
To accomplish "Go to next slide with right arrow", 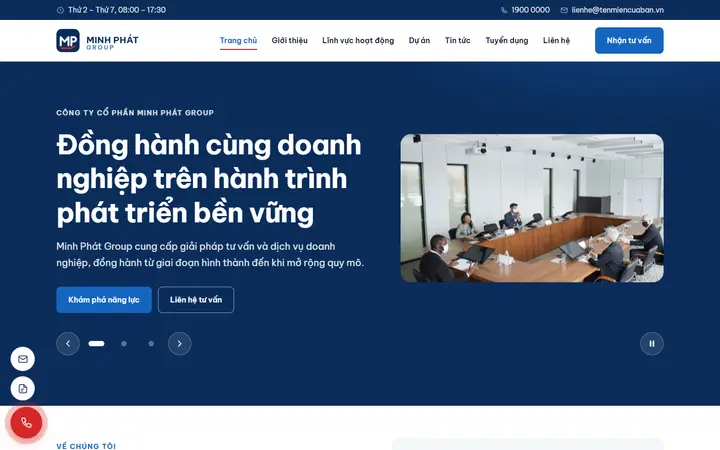I will tap(180, 343).
